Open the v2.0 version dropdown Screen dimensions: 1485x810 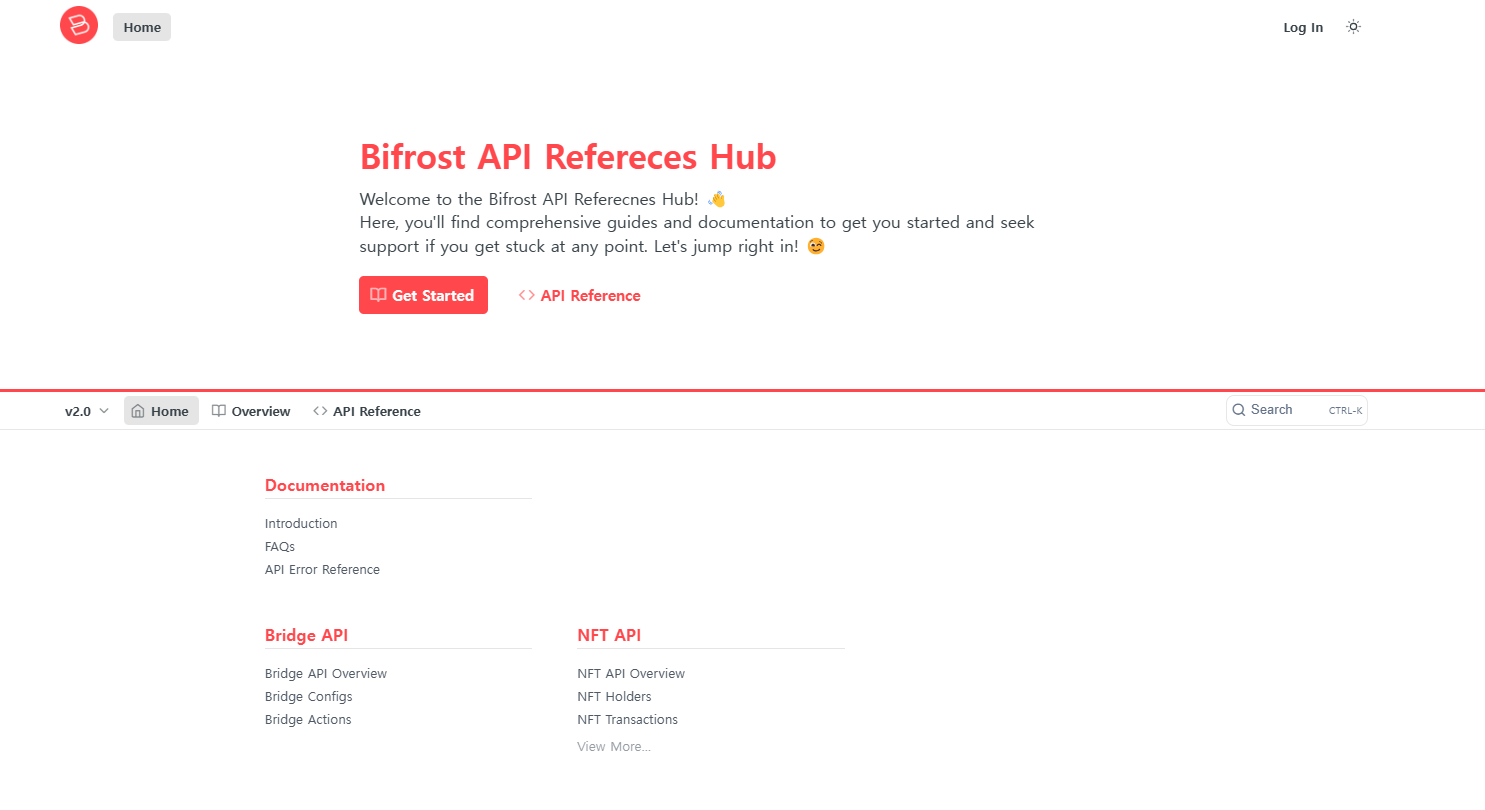(87, 411)
